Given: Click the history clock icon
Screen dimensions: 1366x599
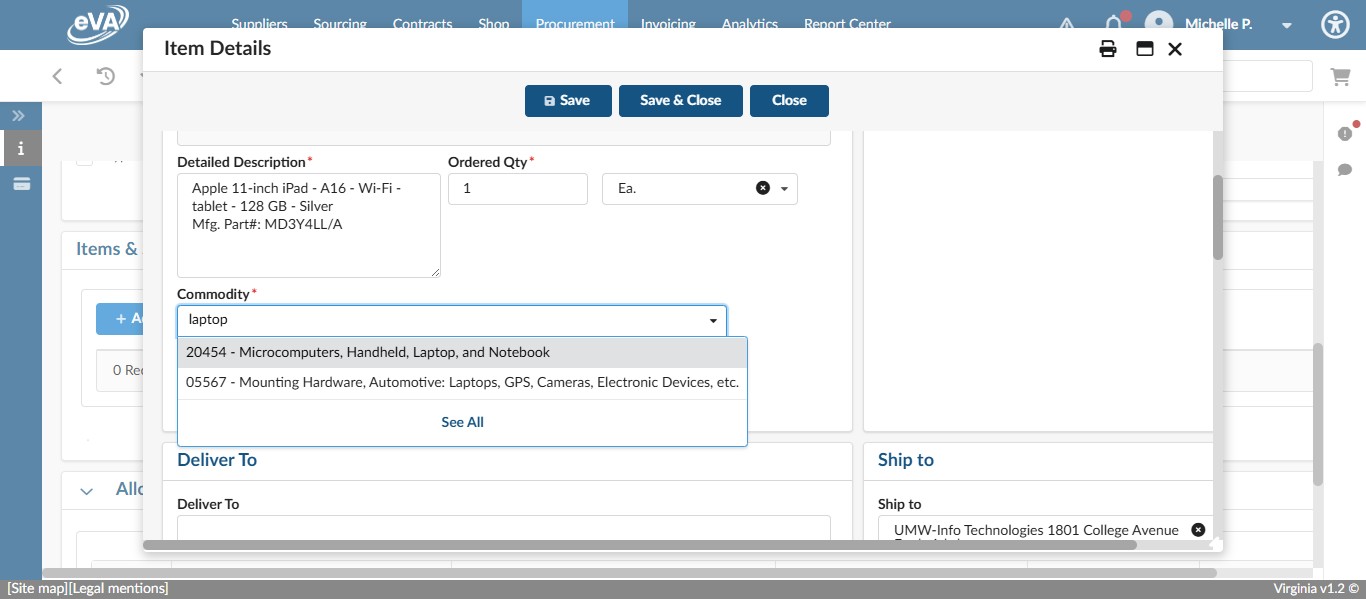Looking at the screenshot, I should coord(106,76).
